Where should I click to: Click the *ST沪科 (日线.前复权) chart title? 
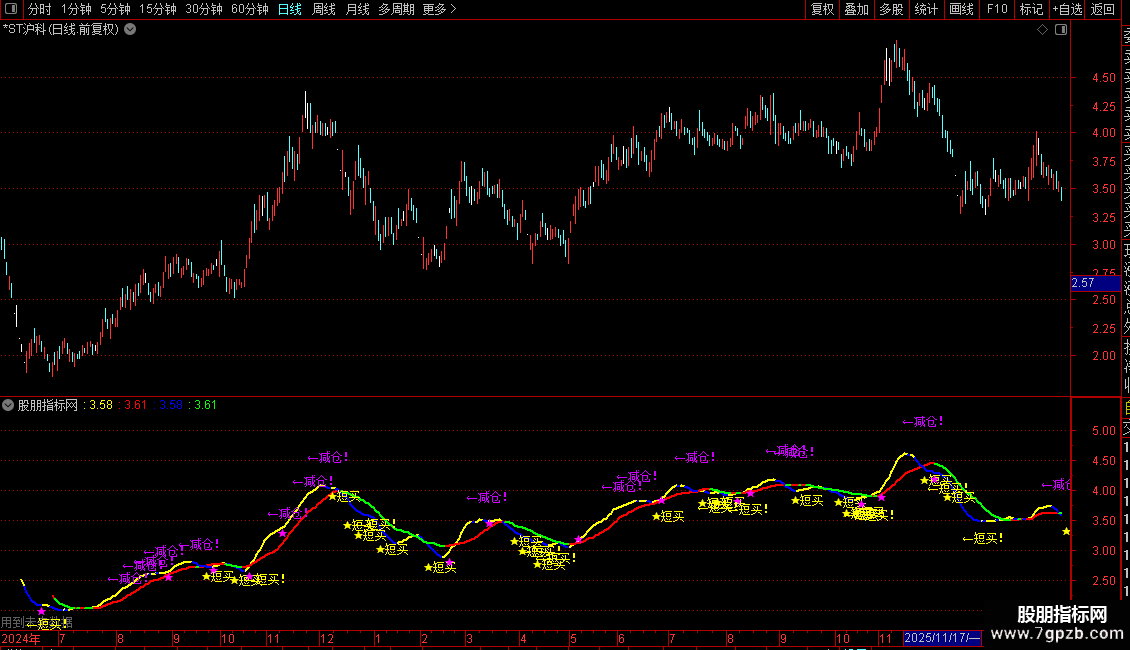point(61,30)
